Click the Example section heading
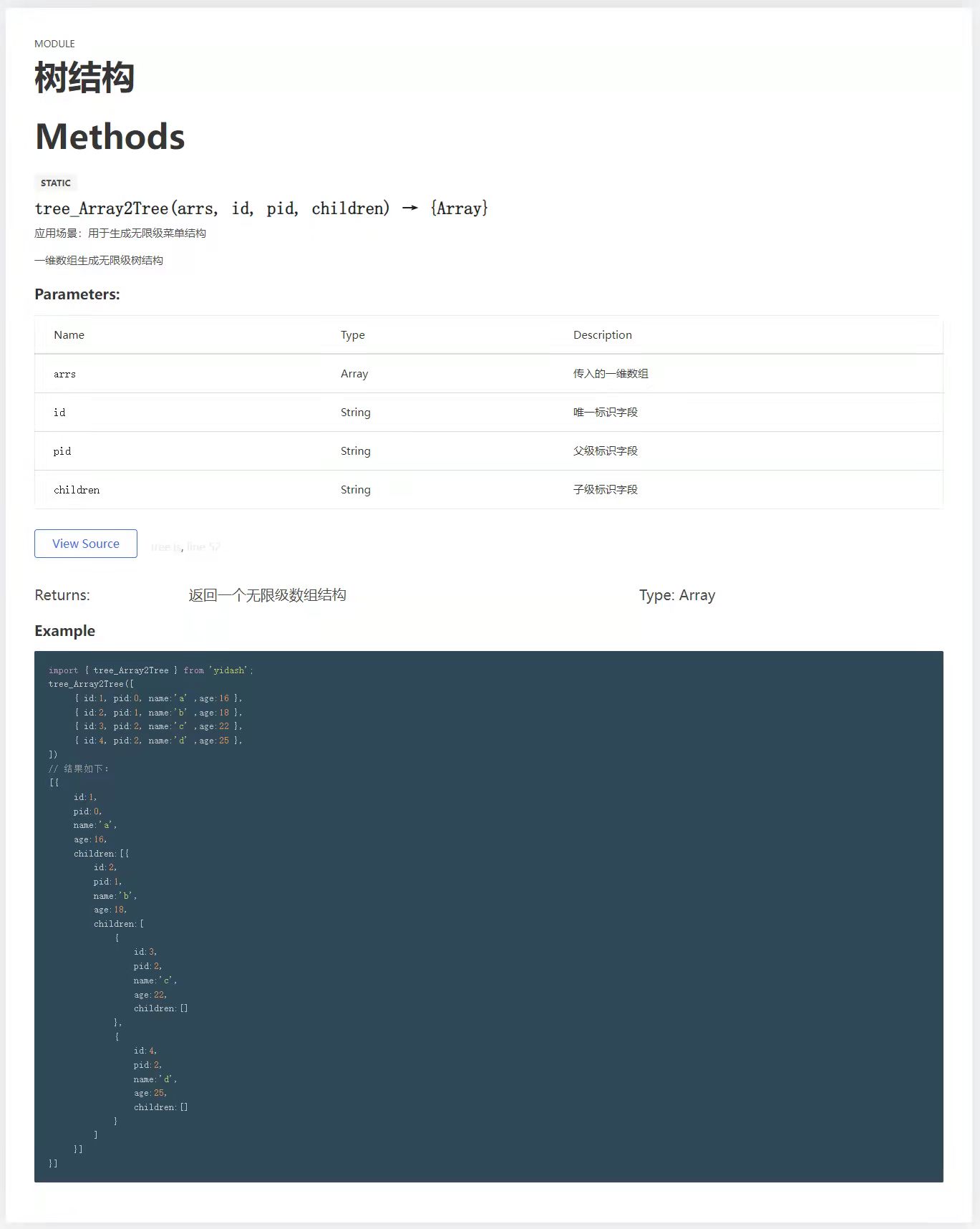 click(x=64, y=631)
